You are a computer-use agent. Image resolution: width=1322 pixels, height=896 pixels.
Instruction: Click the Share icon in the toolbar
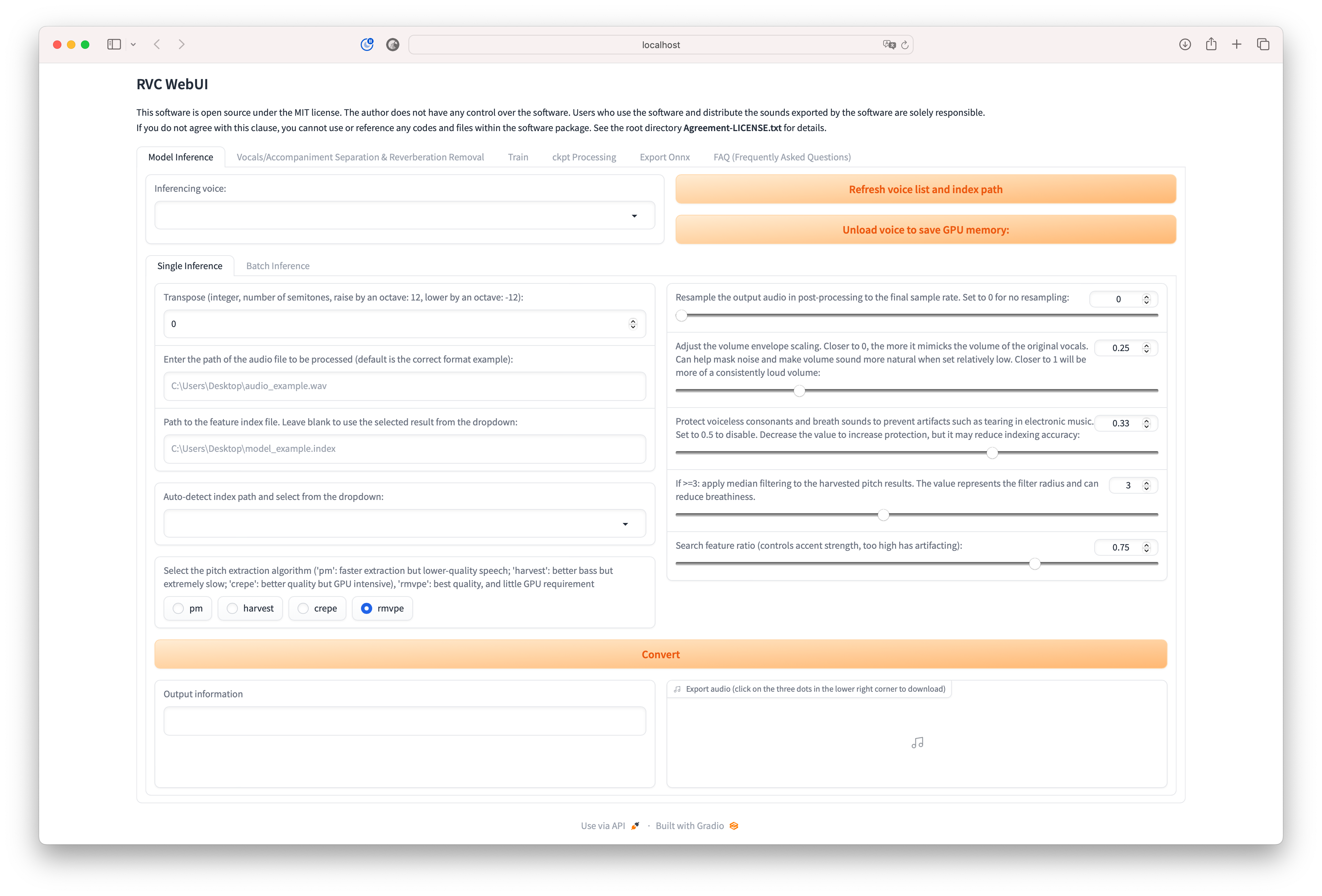[1211, 44]
